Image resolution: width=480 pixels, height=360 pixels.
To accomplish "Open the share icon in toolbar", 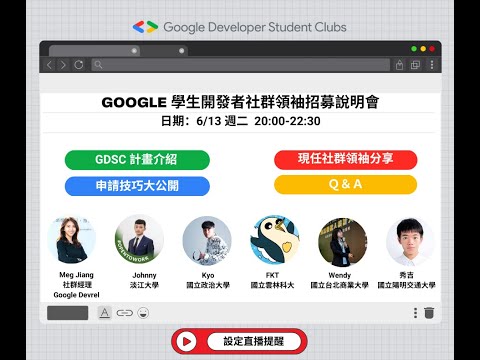I will tap(399, 65).
